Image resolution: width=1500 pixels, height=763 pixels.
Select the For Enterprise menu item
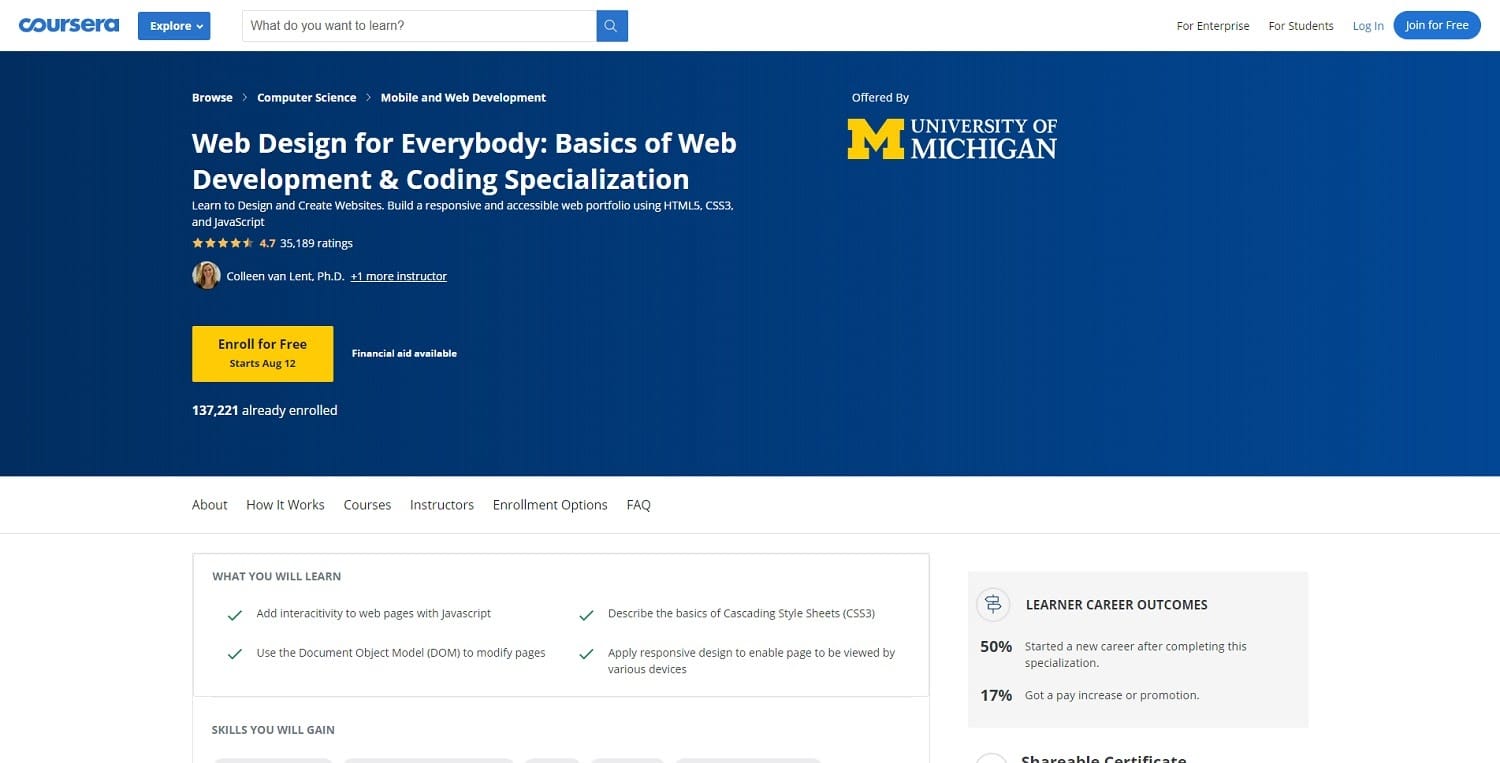point(1213,26)
